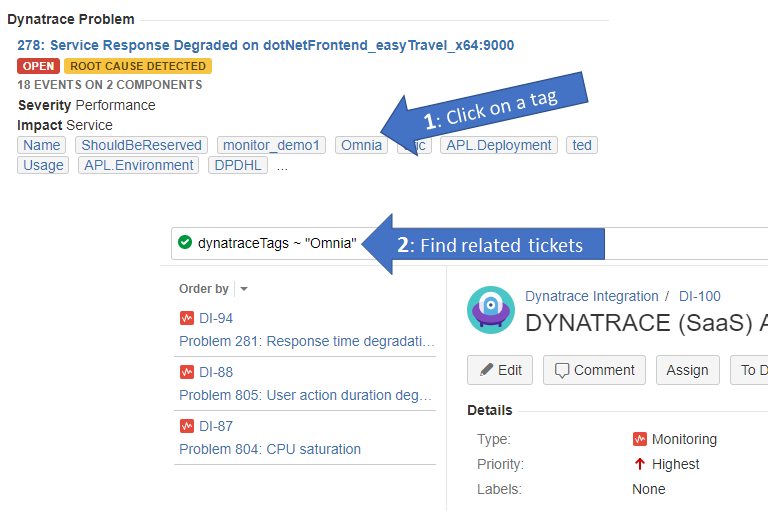Open issue DI-94 link
This screenshot has height=511, width=768.
click(216, 318)
